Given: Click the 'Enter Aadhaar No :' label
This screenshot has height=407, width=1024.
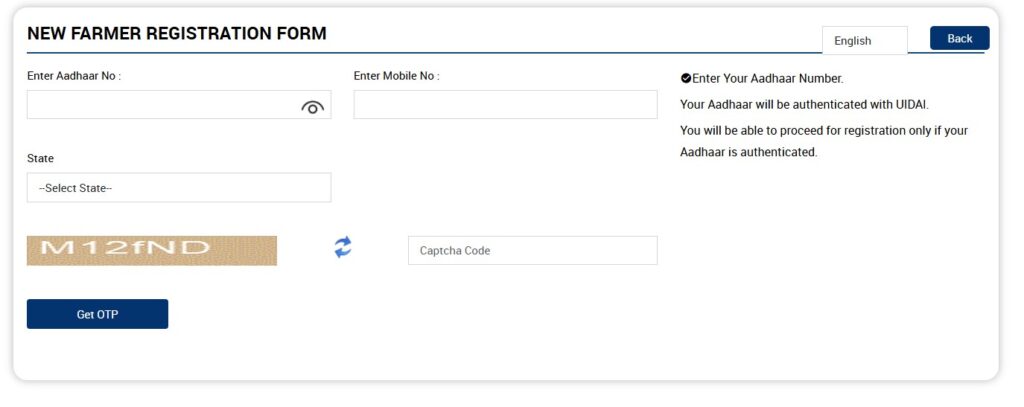Looking at the screenshot, I should [74, 76].
